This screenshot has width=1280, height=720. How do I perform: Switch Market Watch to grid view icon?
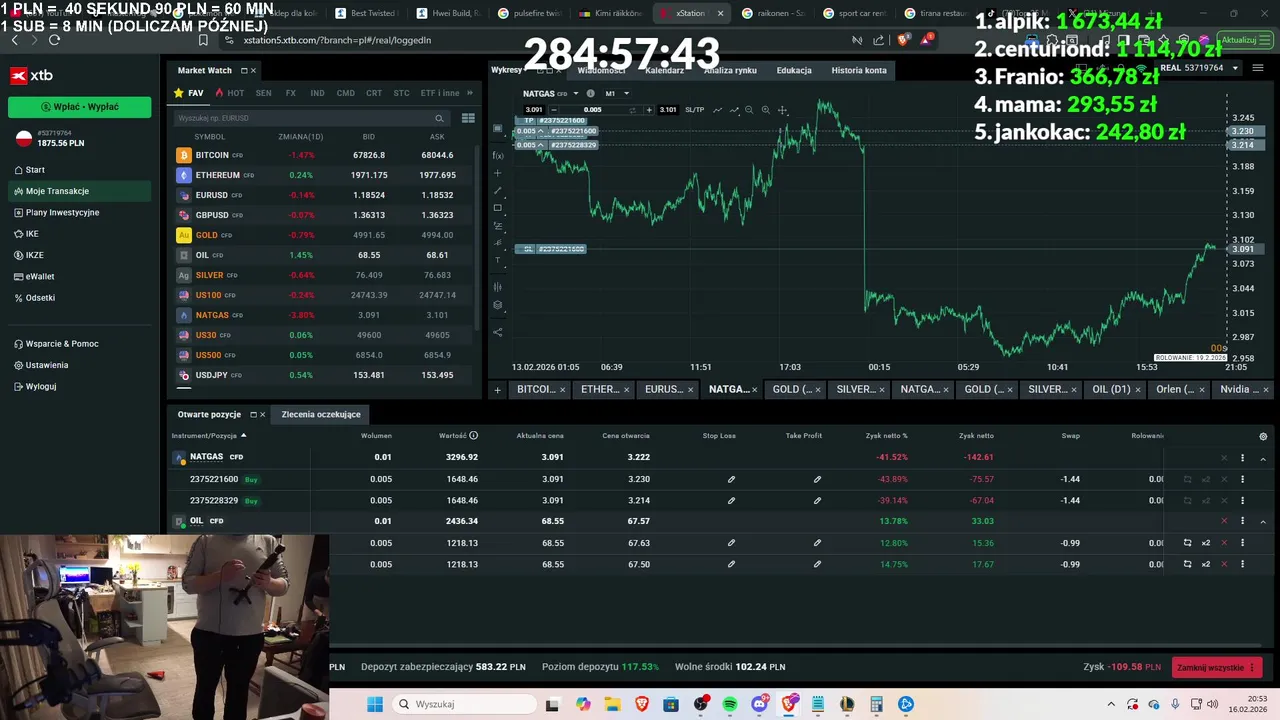(x=468, y=118)
